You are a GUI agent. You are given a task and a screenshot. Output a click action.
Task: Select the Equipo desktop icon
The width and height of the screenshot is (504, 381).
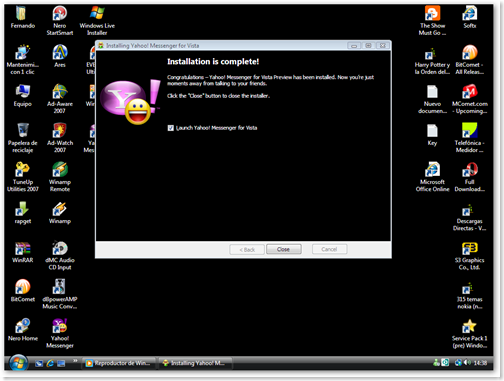22,96
